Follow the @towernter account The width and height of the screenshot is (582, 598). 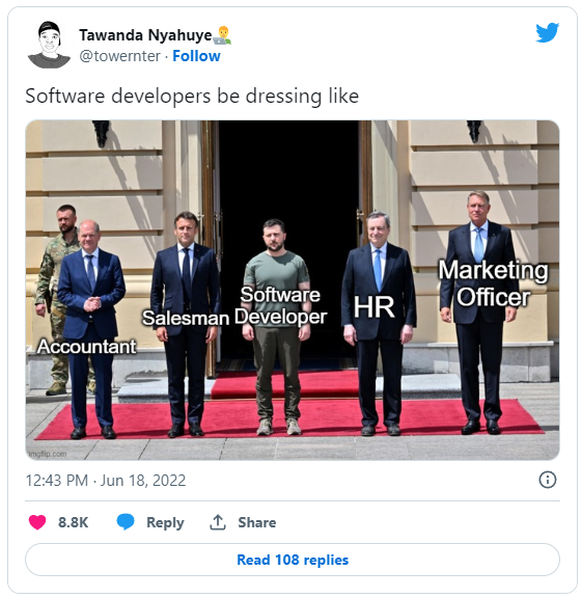196,56
